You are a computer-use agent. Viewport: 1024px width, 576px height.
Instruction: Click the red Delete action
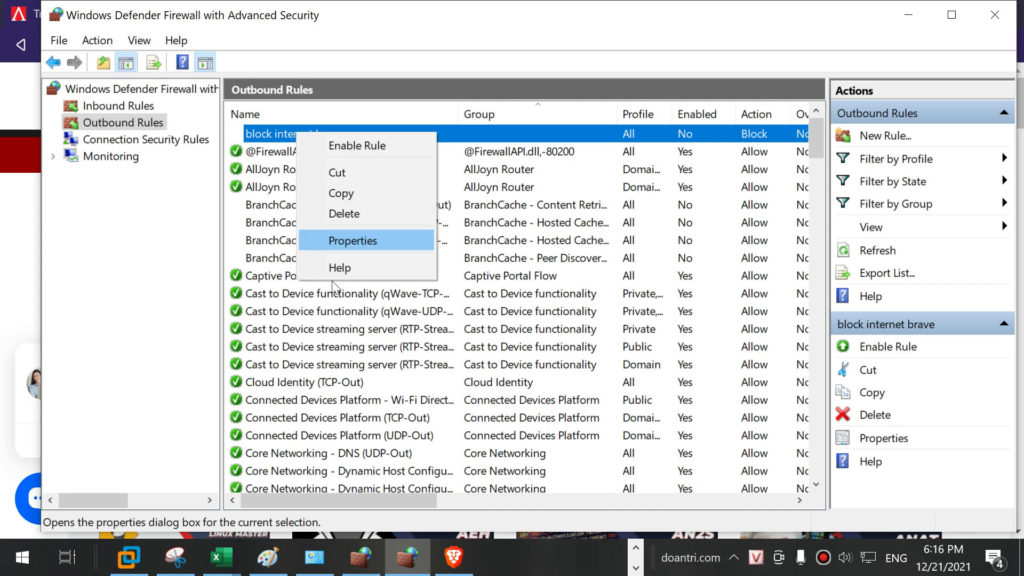click(x=874, y=415)
